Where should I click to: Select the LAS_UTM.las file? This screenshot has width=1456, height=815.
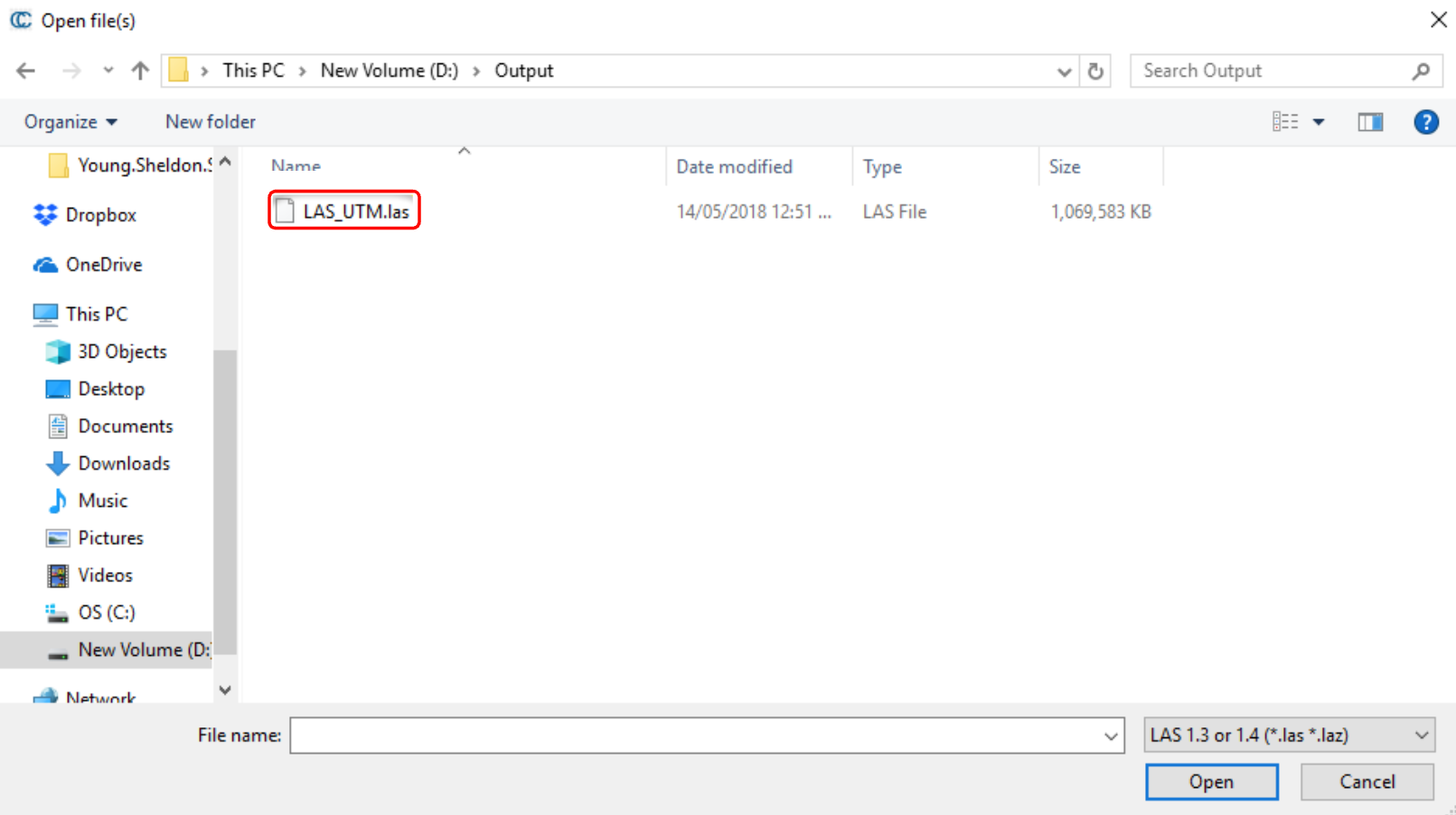click(355, 211)
